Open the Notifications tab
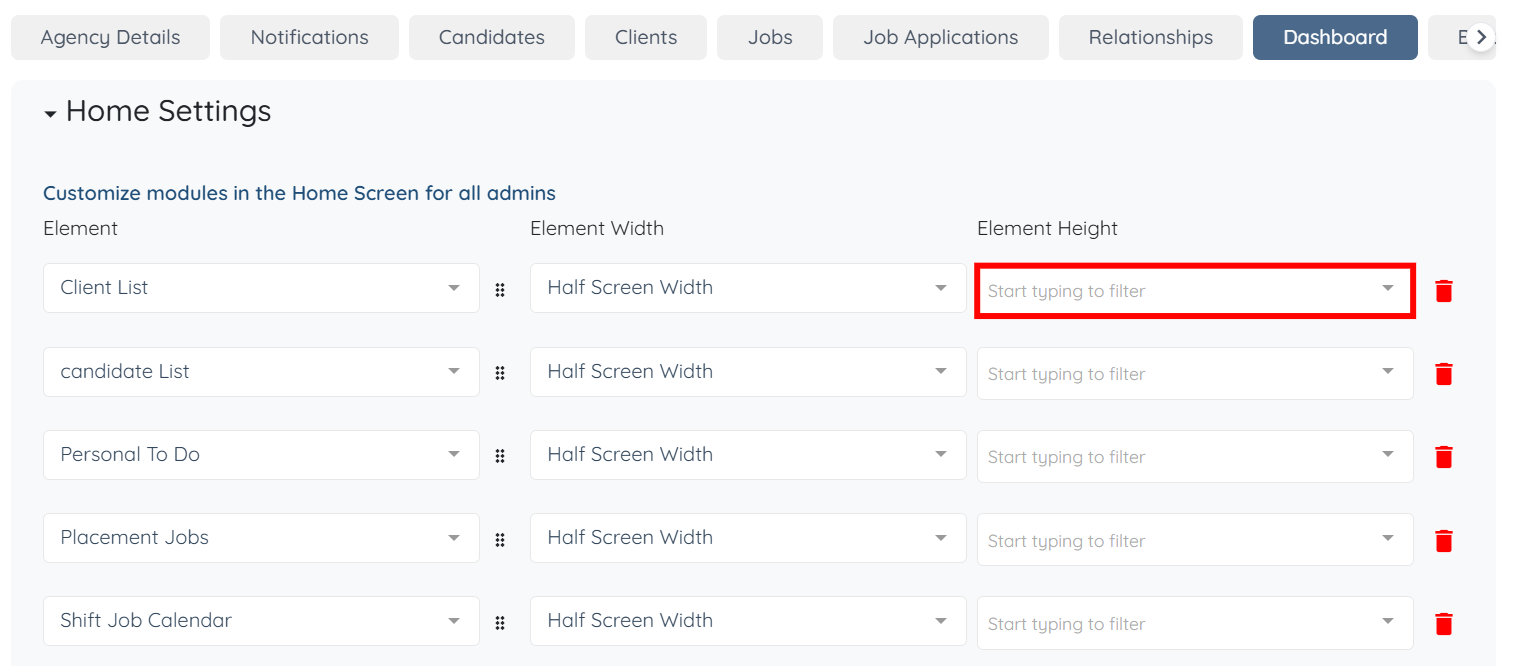The image size is (1534, 666). 309,38
